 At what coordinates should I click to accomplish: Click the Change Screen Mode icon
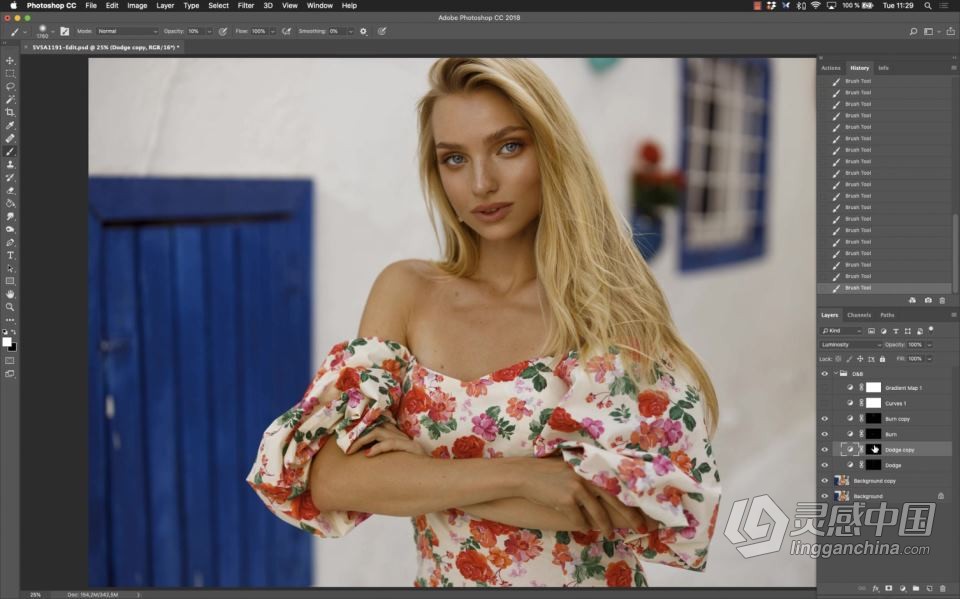10,374
